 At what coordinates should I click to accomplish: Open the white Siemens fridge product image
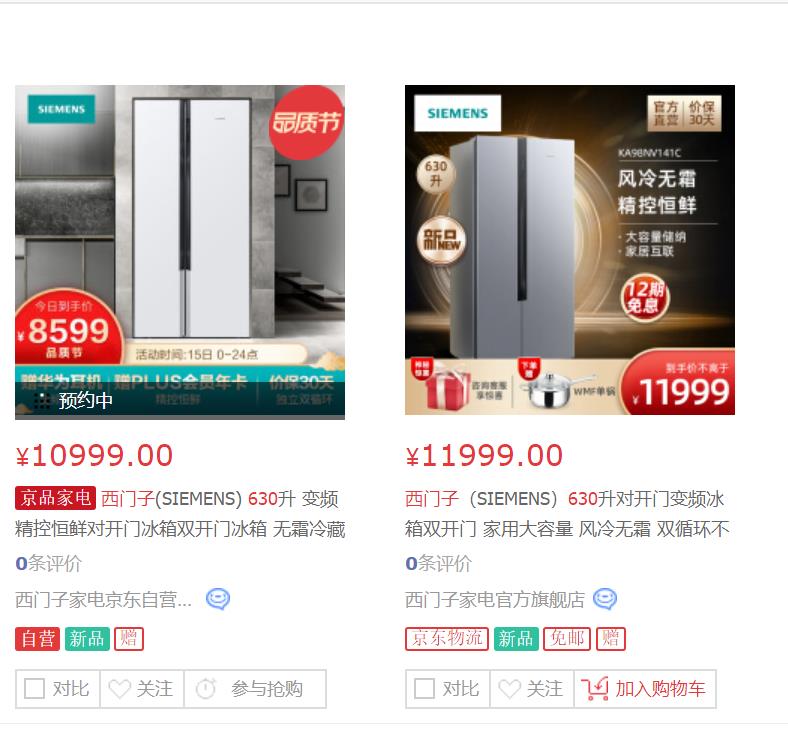coord(180,252)
